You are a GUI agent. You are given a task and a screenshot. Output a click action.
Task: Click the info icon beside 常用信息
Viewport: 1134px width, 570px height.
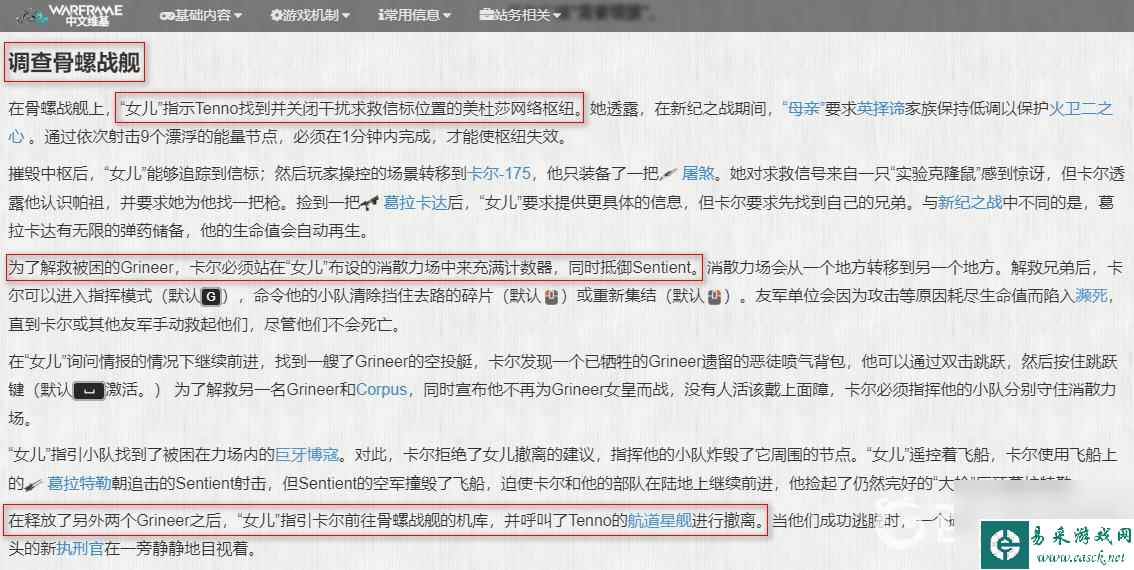click(x=380, y=14)
